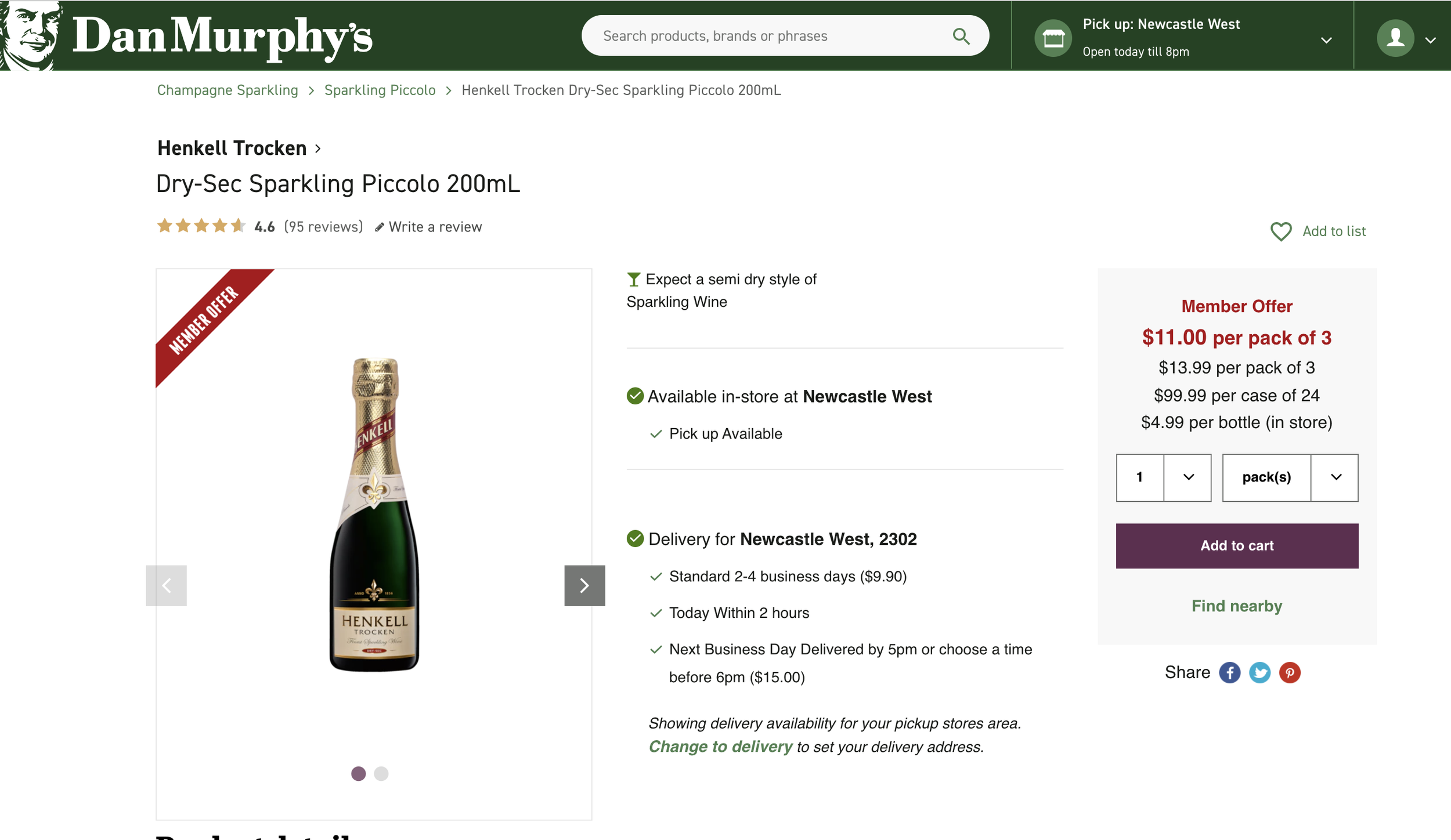Share product on Twitter

(1259, 673)
